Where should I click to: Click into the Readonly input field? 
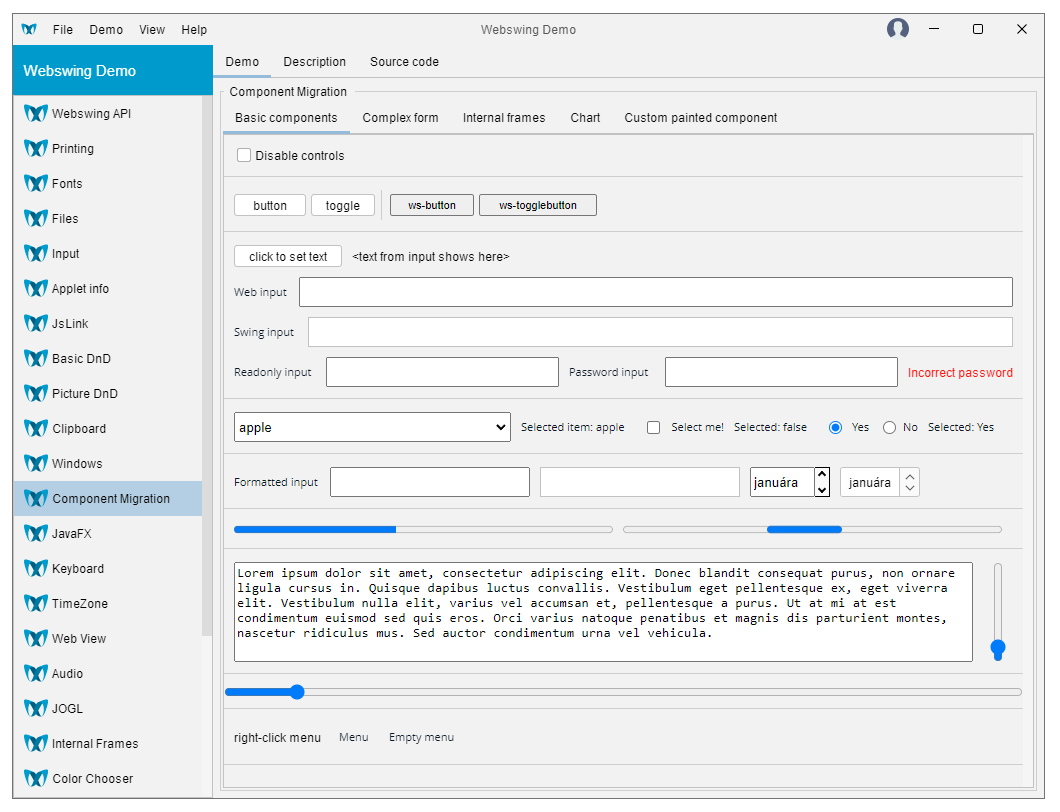click(x=442, y=372)
